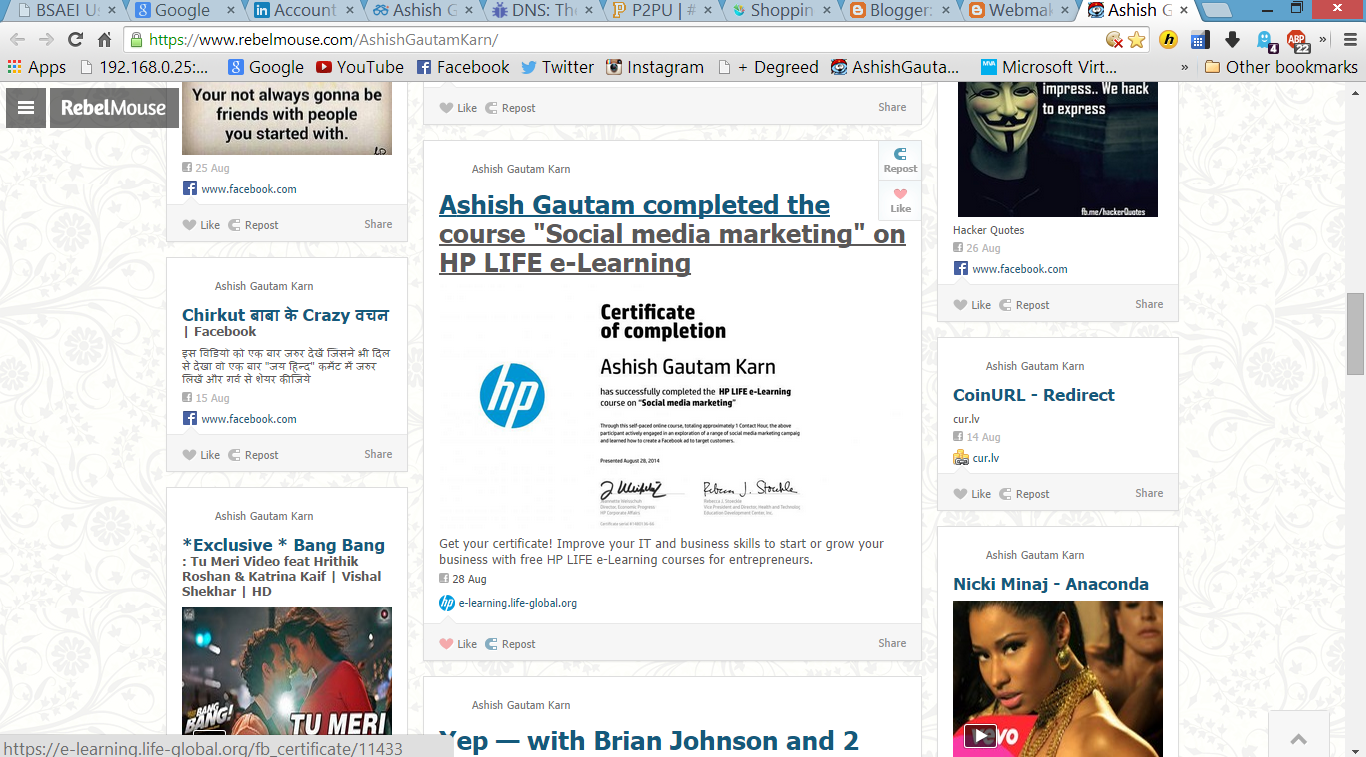Like the CoinURL post
This screenshot has width=1366, height=757.
point(972,494)
